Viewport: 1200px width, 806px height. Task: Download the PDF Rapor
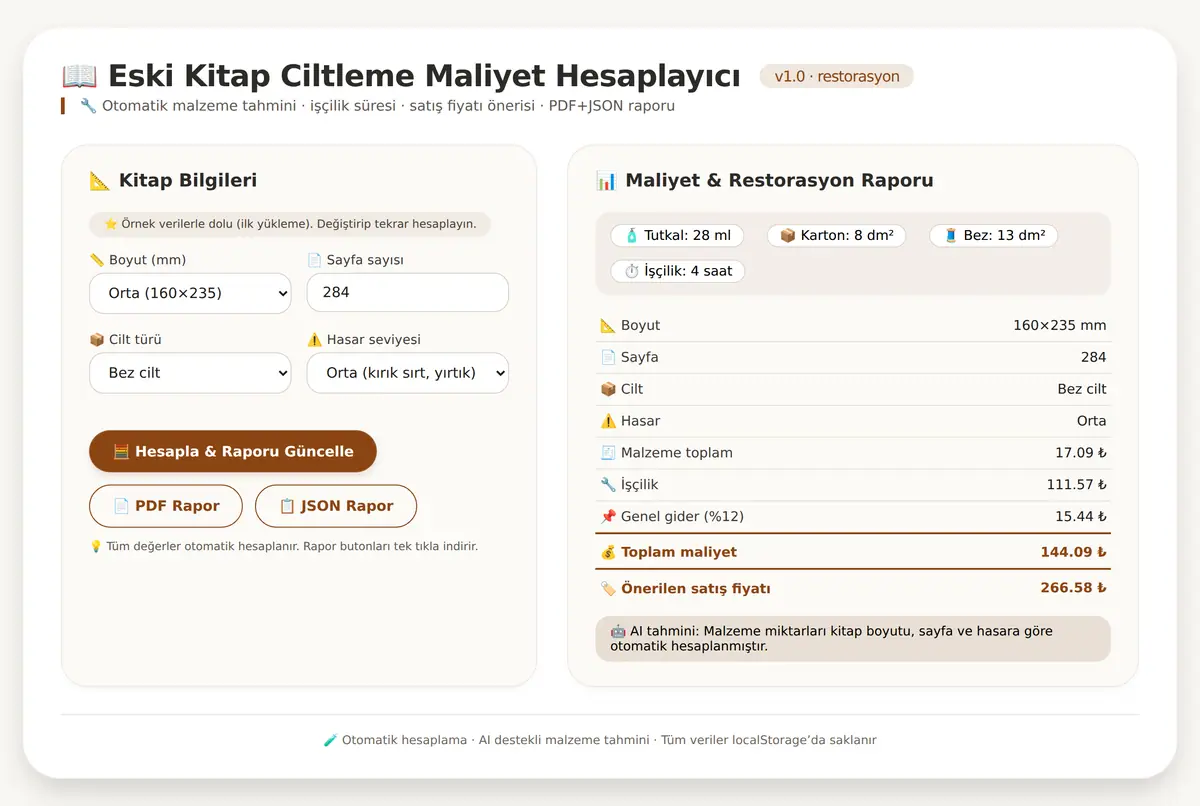(x=166, y=506)
